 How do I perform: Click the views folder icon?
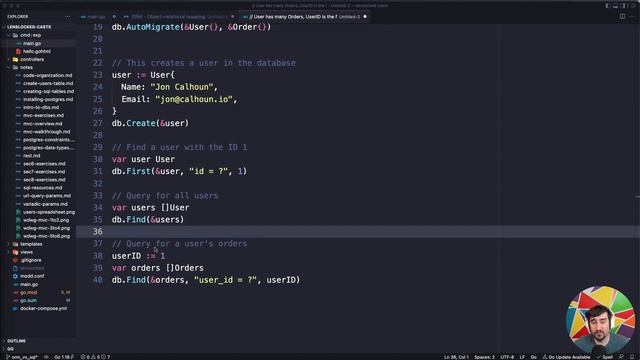click(x=16, y=252)
